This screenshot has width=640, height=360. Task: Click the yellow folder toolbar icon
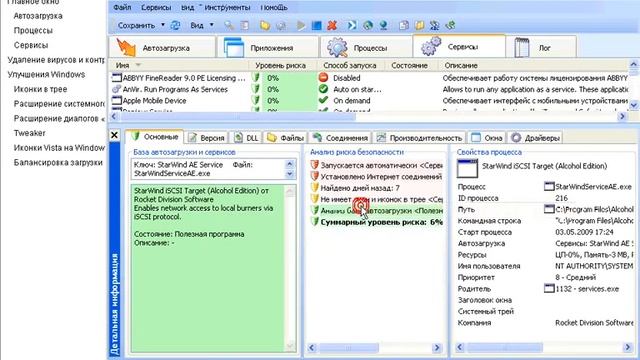point(265,25)
